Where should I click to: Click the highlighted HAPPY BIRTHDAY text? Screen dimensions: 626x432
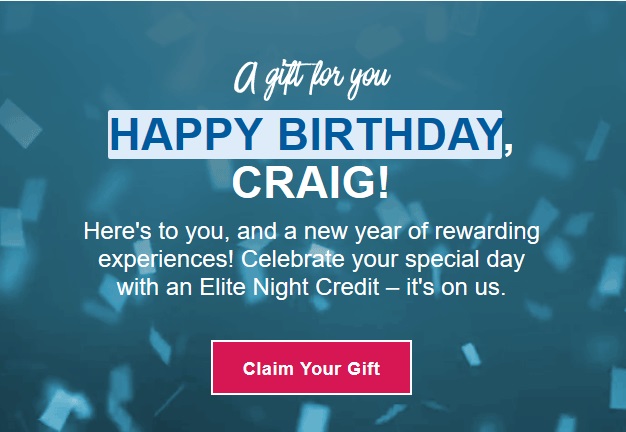pyautogui.click(x=305, y=134)
